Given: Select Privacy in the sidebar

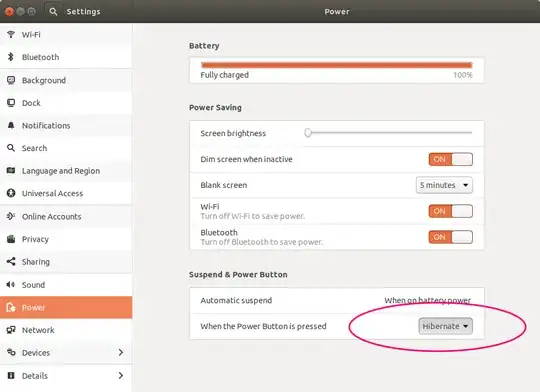Looking at the screenshot, I should (66, 239).
